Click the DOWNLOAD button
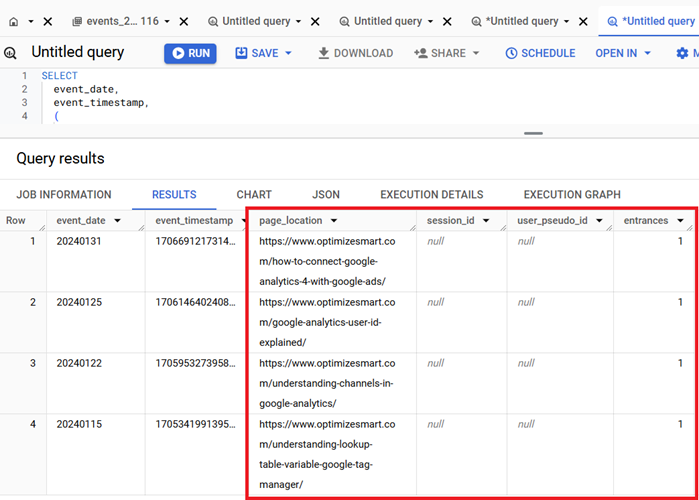This screenshot has height=500, width=699. 356,53
